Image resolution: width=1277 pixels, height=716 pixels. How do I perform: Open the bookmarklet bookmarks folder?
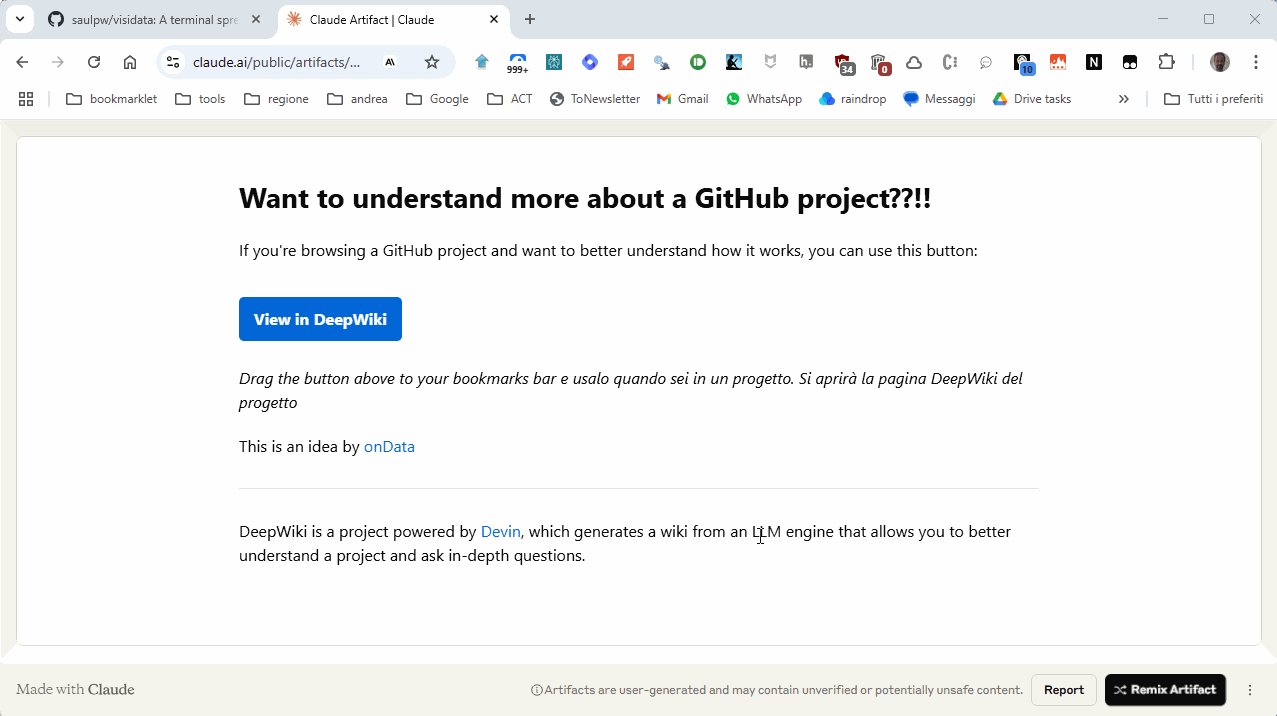click(x=111, y=99)
